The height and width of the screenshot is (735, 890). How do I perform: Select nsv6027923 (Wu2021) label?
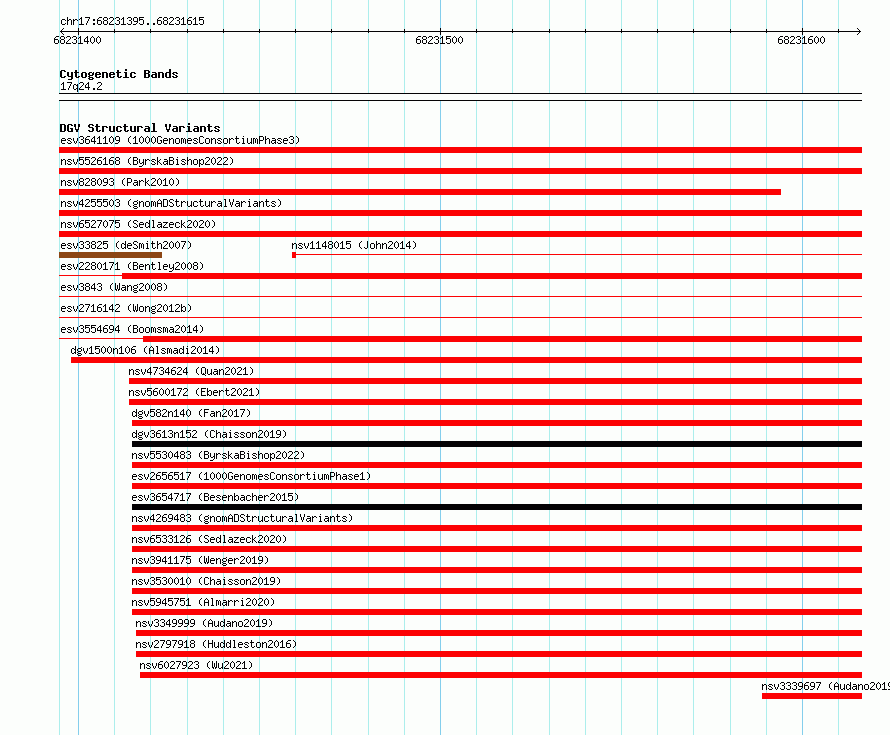coord(196,665)
